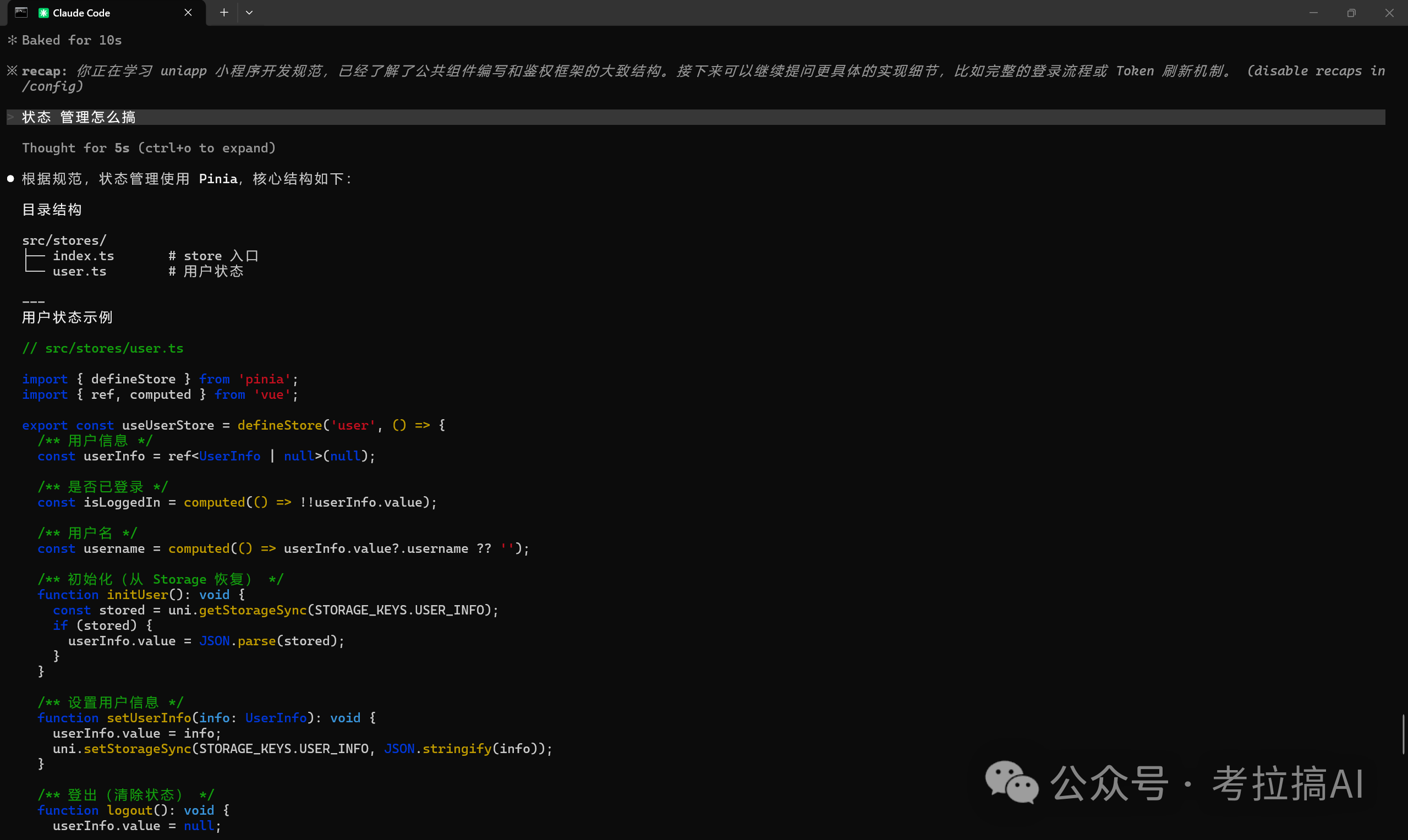Click the 'index.ts' tree entry
This screenshot has width=1408, height=840.
[83, 256]
